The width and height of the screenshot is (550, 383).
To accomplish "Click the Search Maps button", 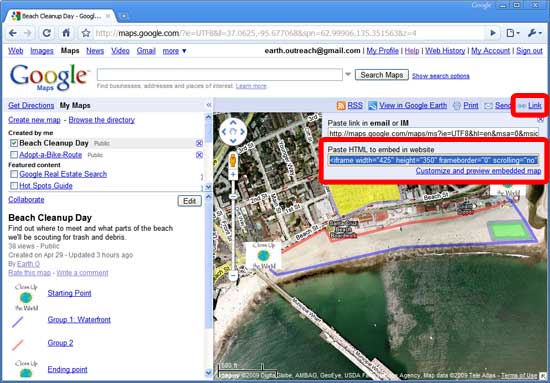I will [382, 75].
